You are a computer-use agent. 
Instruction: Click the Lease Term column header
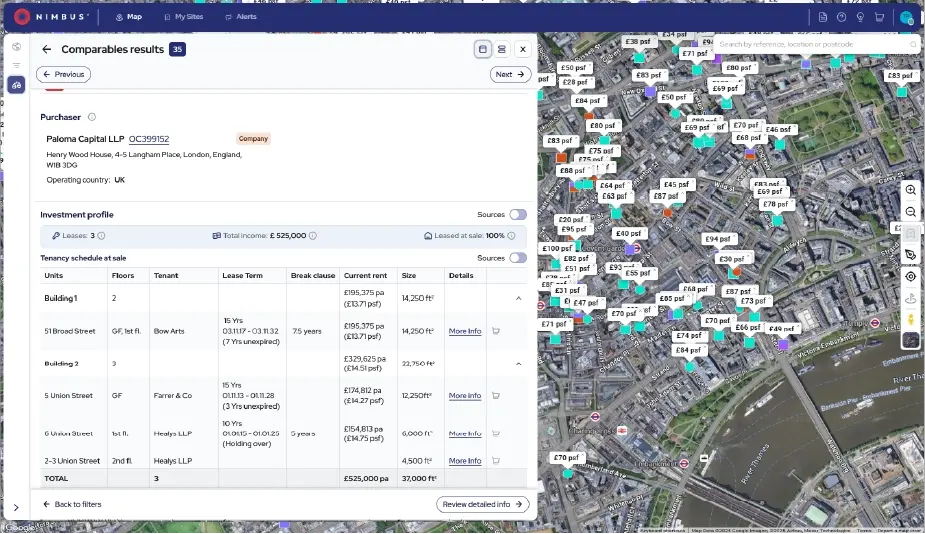click(242, 276)
